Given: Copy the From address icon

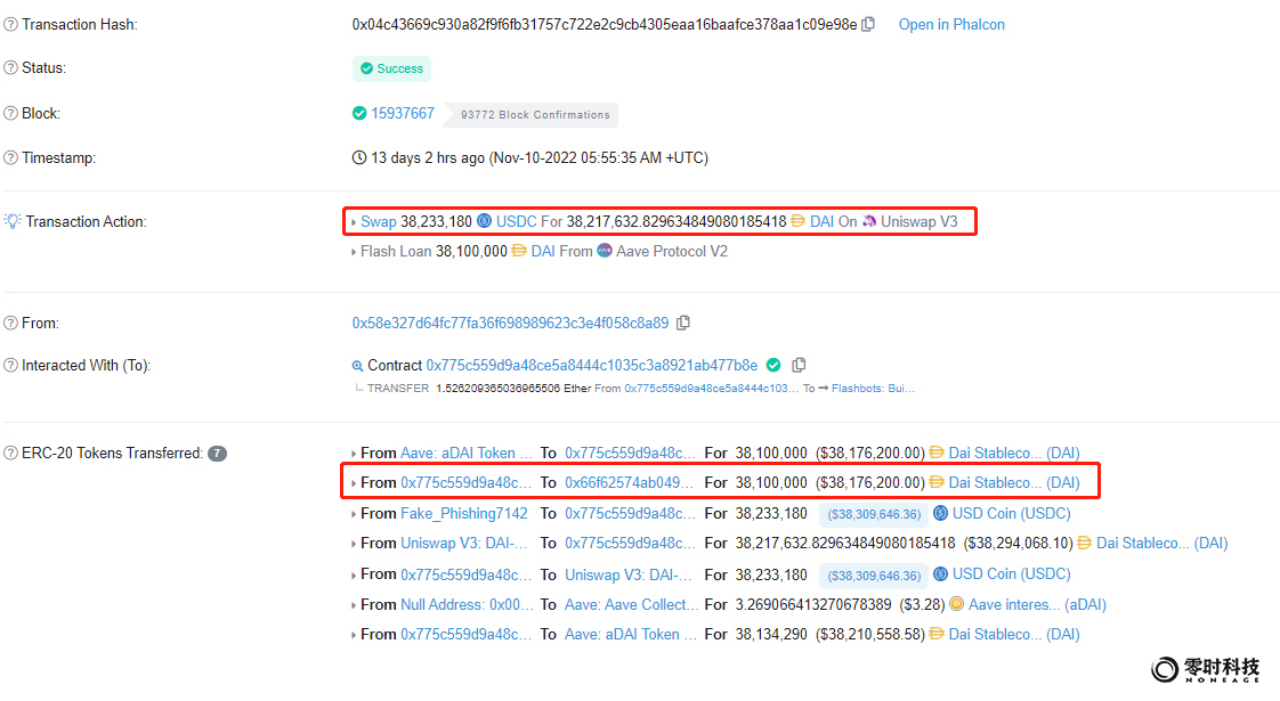Looking at the screenshot, I should click(x=683, y=323).
